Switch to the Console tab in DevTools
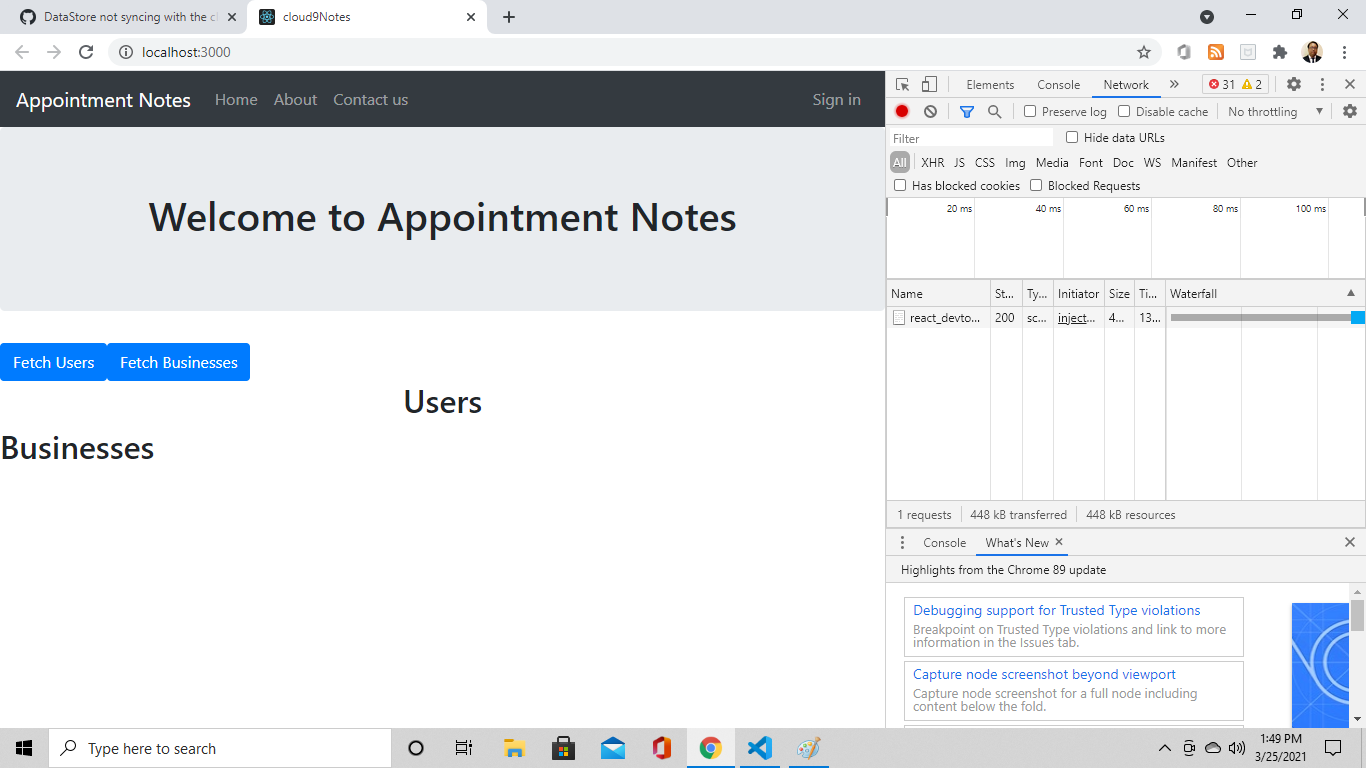The height and width of the screenshot is (768, 1366). [1057, 84]
